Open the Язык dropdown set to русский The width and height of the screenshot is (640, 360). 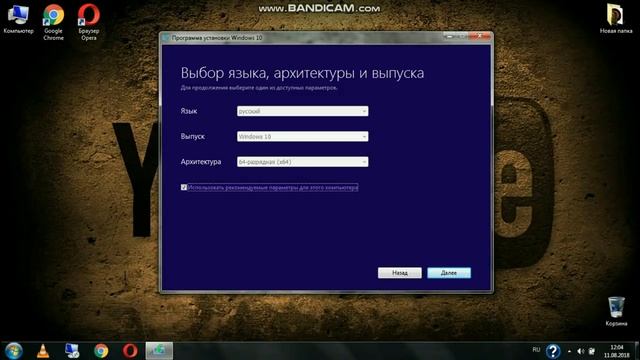302,111
